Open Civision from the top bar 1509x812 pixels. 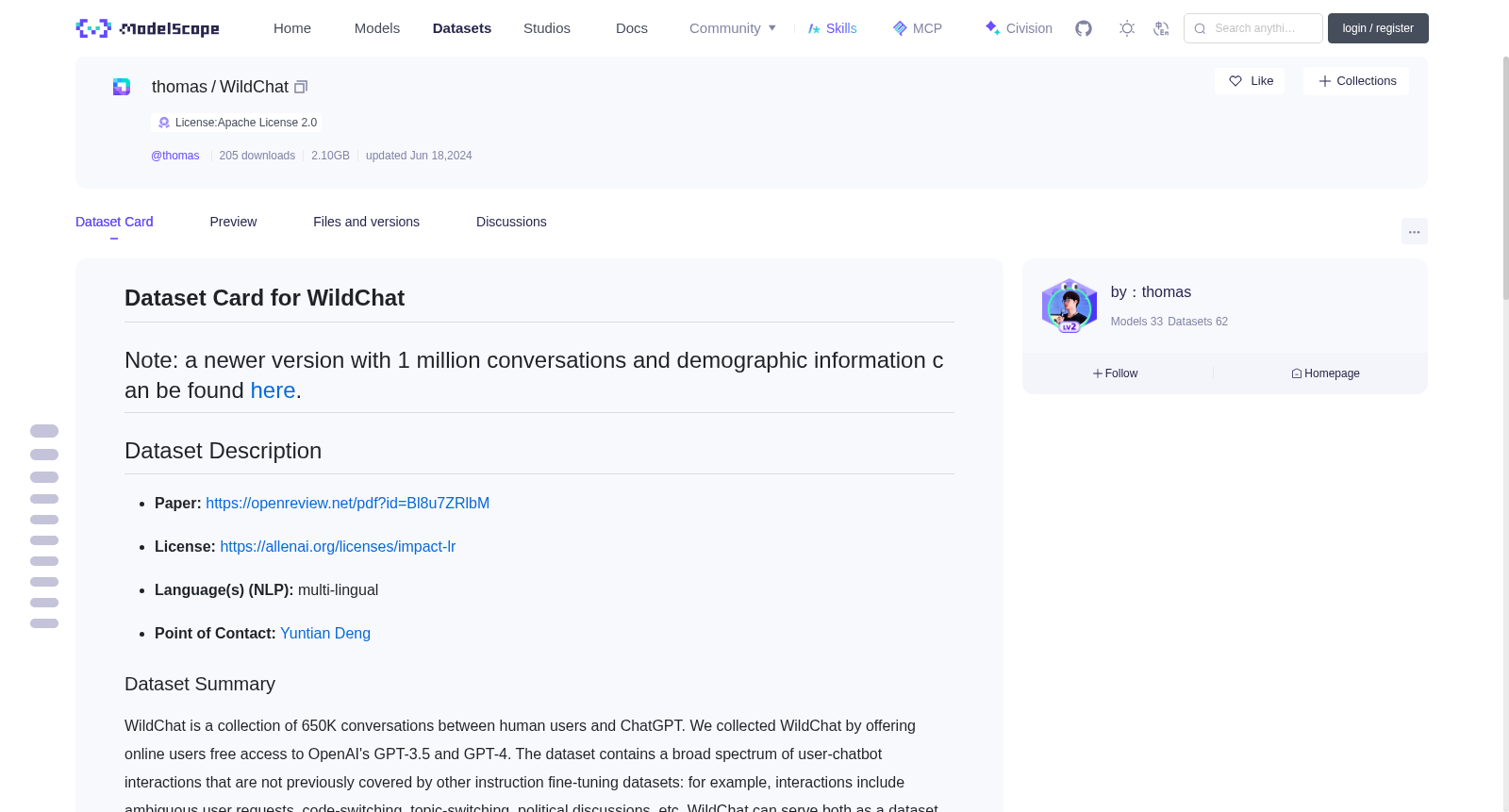tap(1019, 28)
